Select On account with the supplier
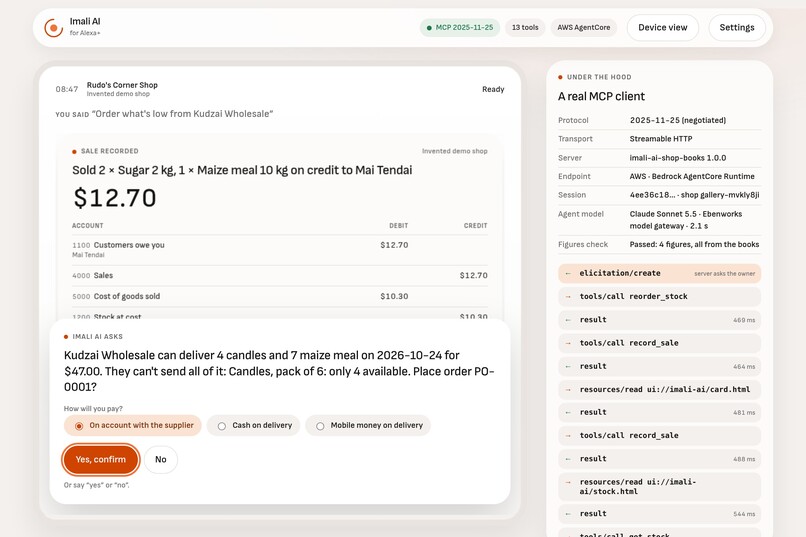 (133, 425)
